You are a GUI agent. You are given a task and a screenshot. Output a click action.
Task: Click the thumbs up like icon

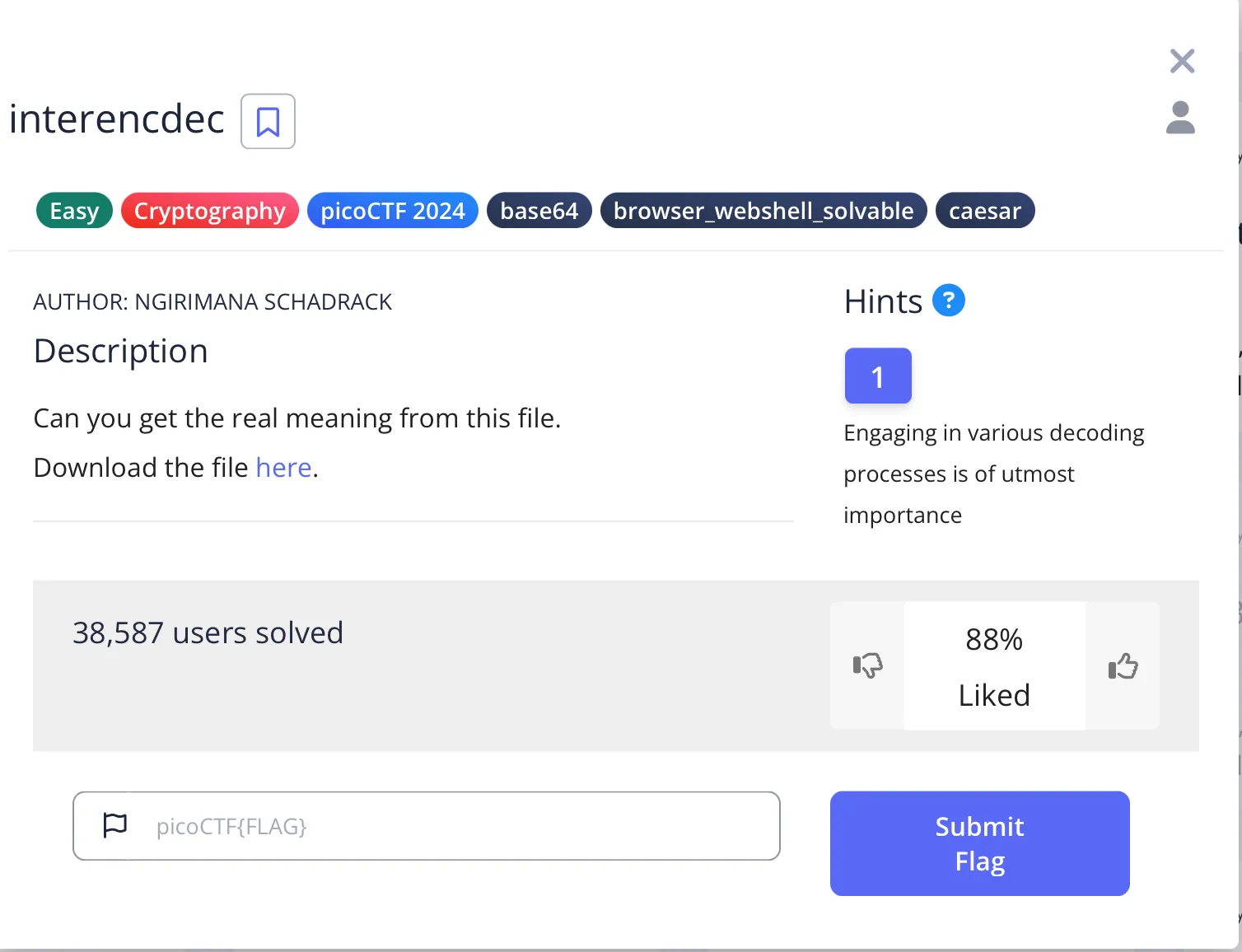(1123, 665)
